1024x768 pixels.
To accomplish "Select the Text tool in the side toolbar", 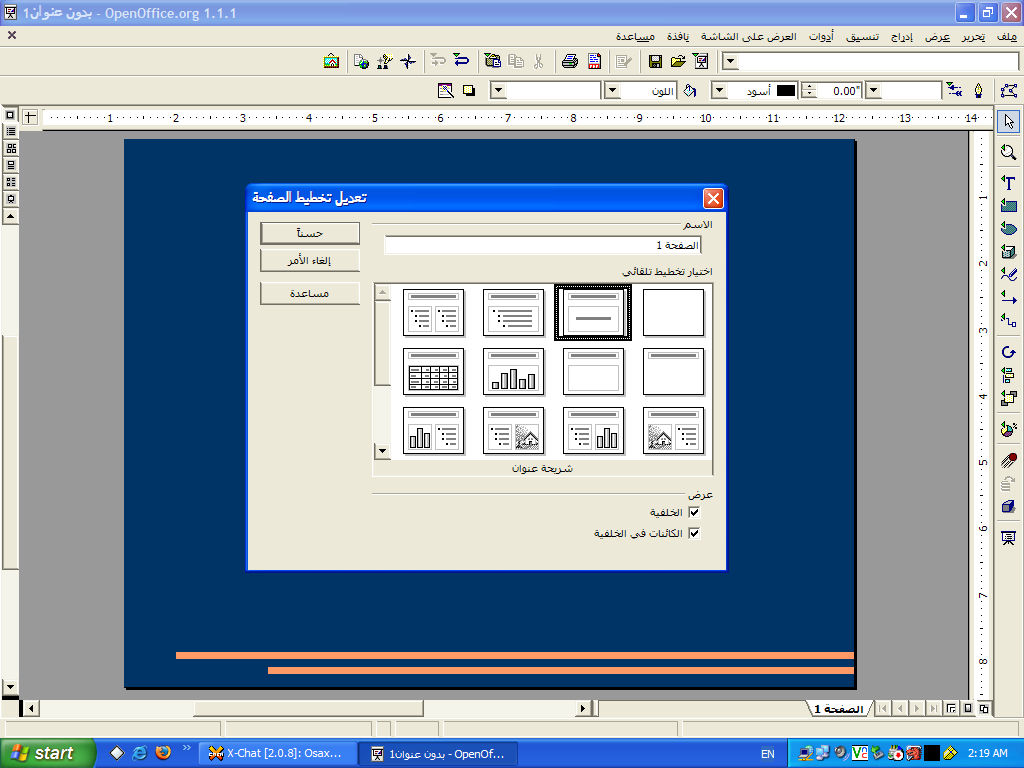I will click(x=1008, y=182).
